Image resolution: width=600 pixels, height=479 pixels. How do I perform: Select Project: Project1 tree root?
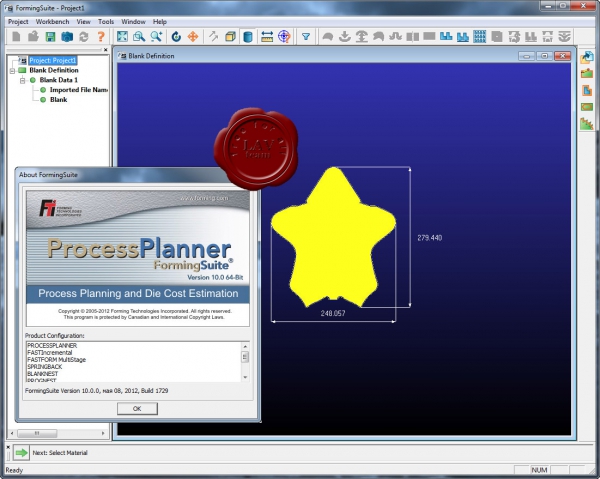pos(53,60)
